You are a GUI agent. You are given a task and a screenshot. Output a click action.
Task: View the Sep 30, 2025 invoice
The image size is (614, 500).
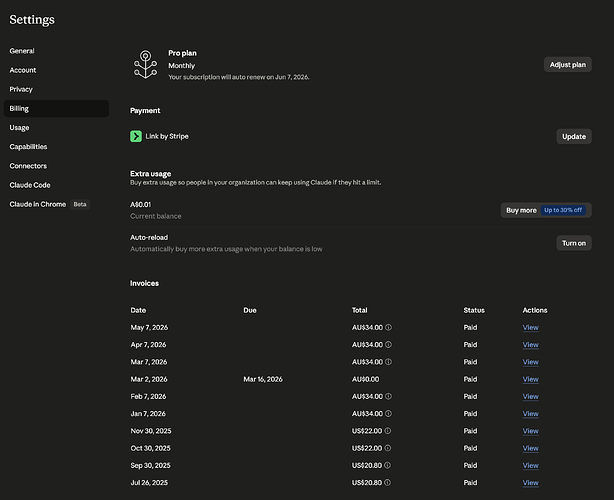click(x=531, y=465)
